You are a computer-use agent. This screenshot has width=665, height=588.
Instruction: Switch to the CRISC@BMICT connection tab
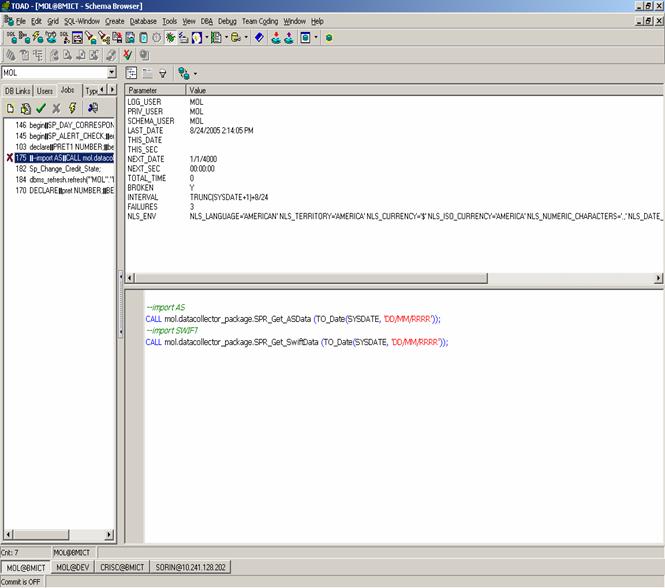tap(124, 567)
